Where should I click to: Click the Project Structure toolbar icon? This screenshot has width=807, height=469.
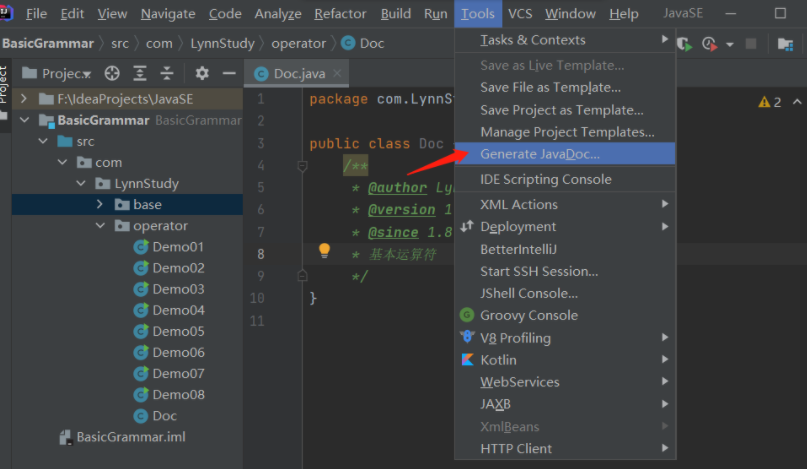(785, 44)
